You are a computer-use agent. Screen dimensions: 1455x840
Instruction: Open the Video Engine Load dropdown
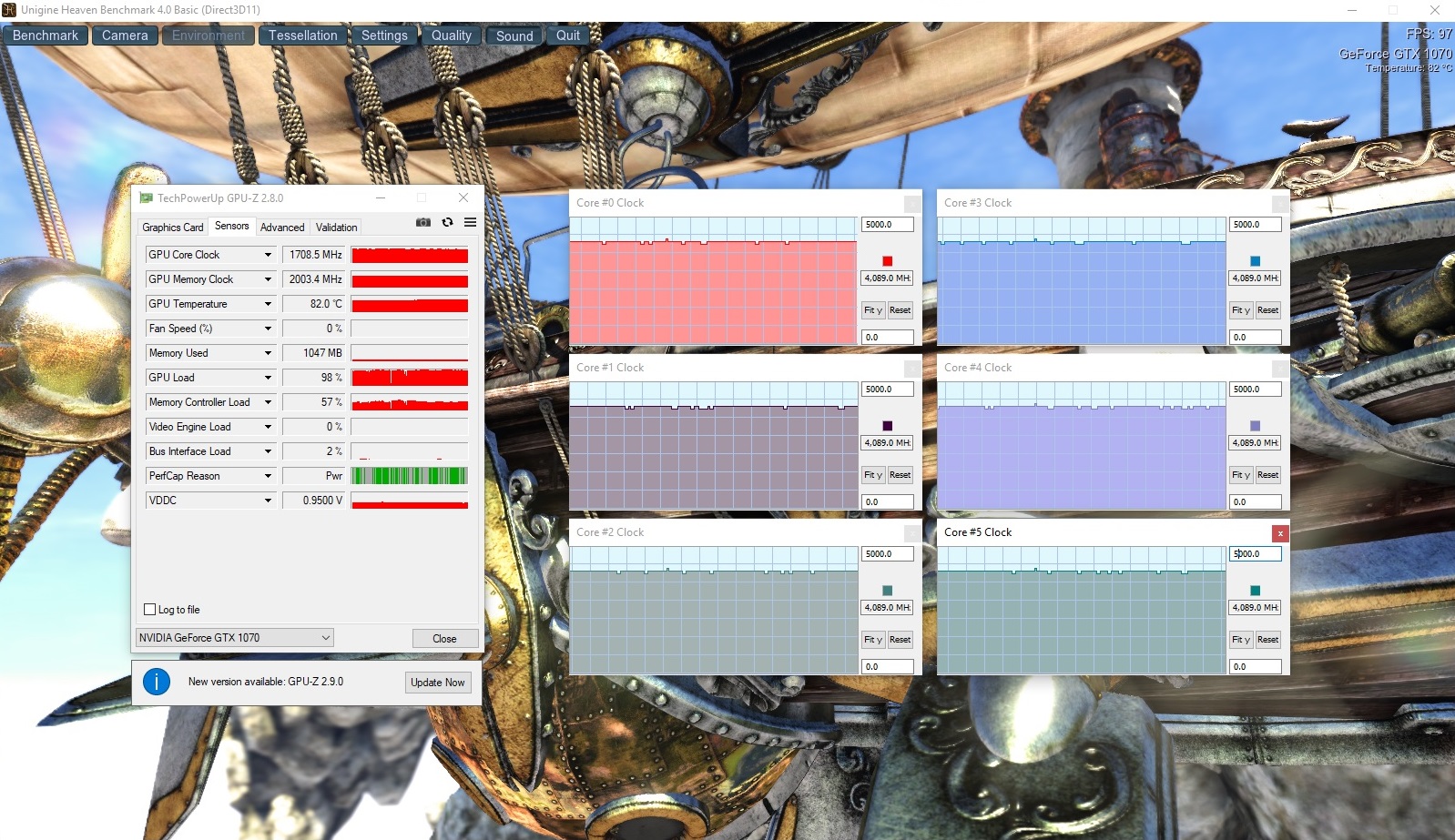(268, 427)
